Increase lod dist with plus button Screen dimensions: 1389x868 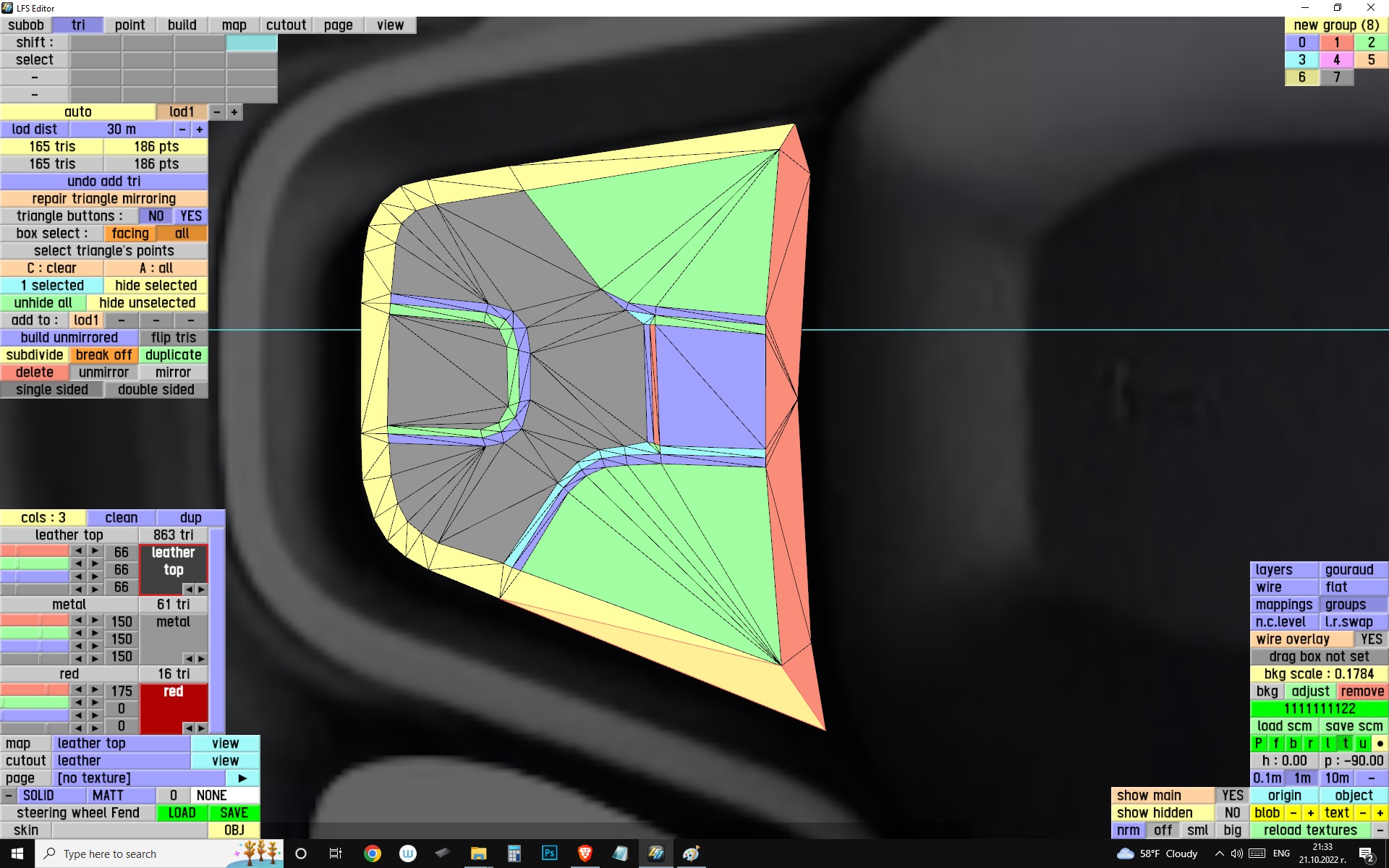click(x=199, y=129)
